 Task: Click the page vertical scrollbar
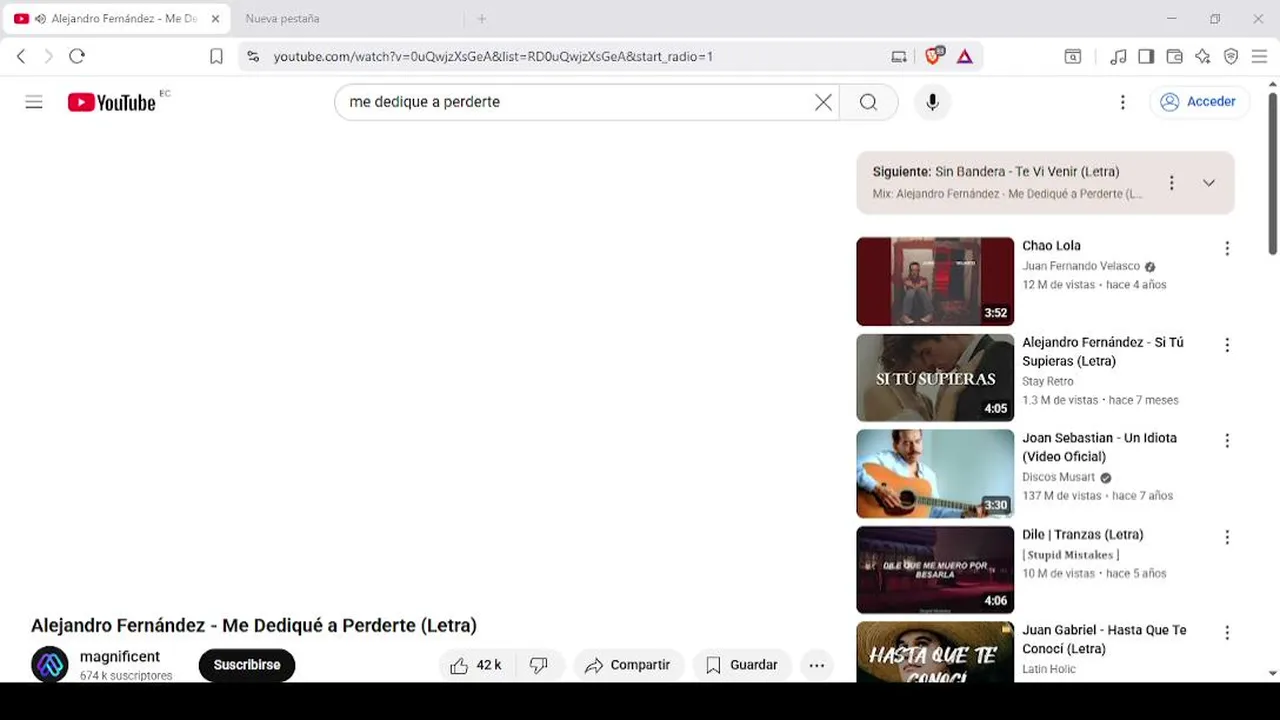(x=1272, y=173)
